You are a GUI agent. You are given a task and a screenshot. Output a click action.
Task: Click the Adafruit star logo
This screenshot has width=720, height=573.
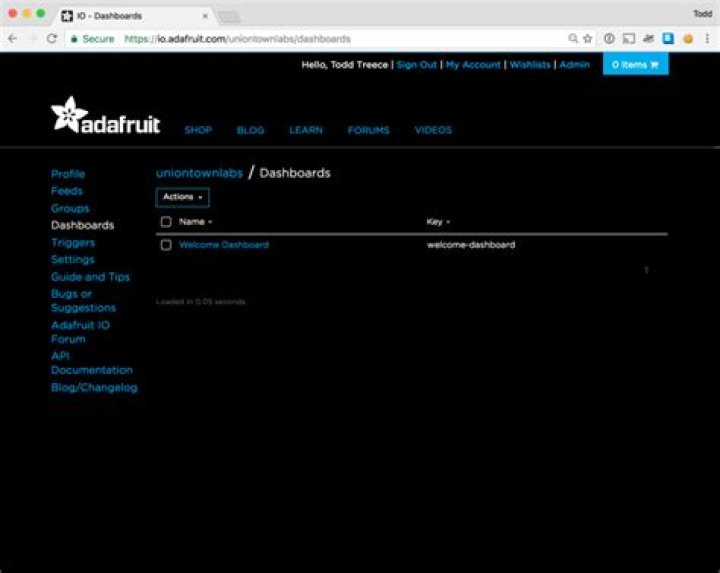(x=70, y=115)
